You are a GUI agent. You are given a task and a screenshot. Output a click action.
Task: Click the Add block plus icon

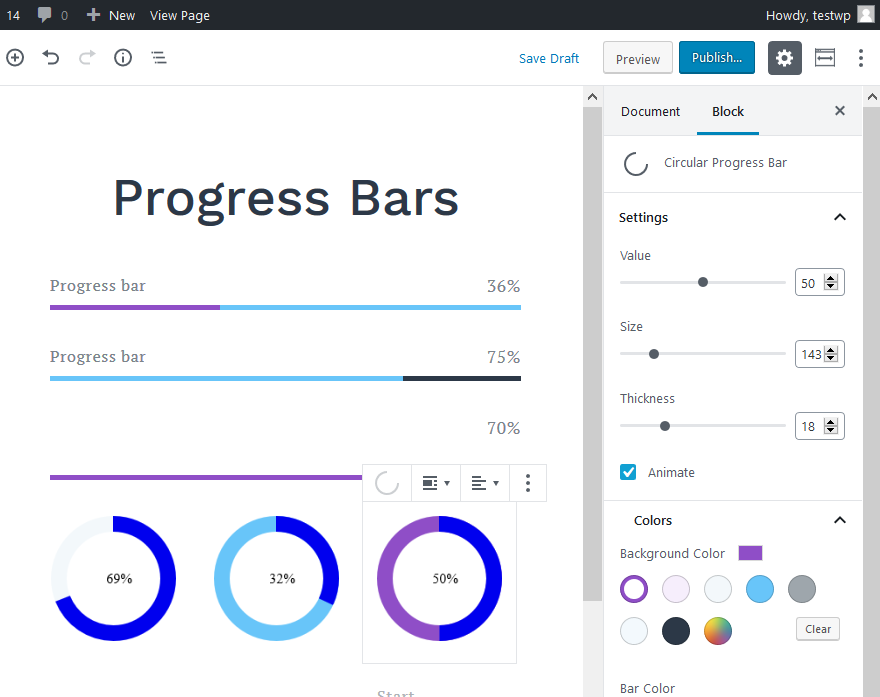pyautogui.click(x=15, y=58)
